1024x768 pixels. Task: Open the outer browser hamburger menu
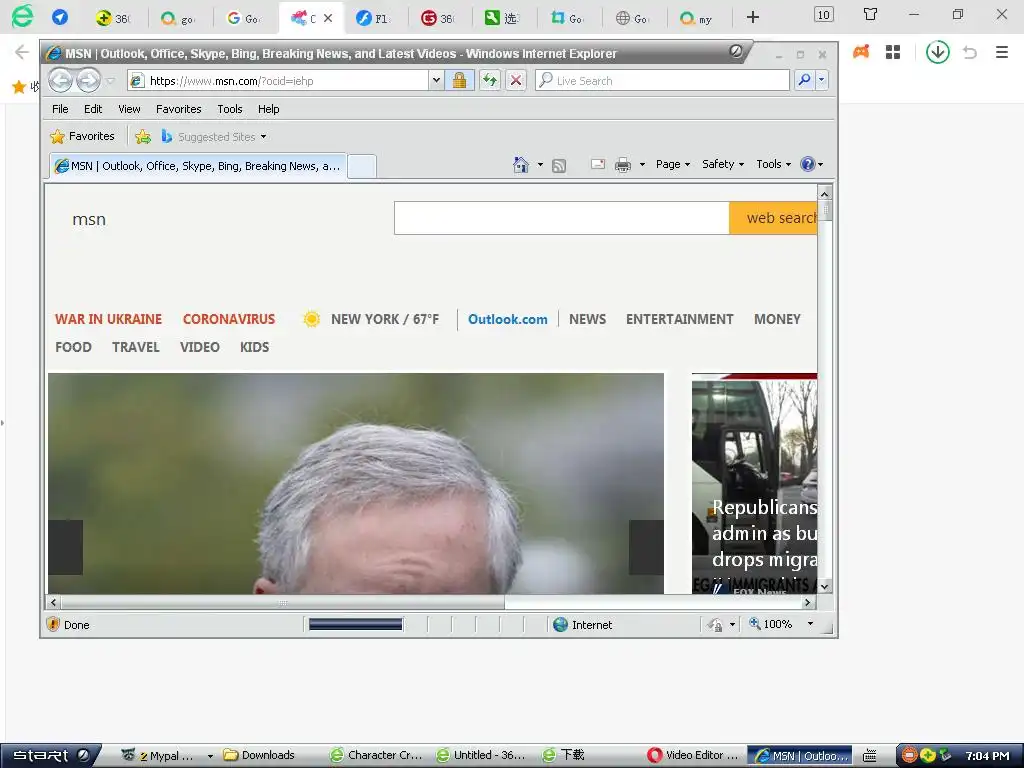pos(1002,52)
